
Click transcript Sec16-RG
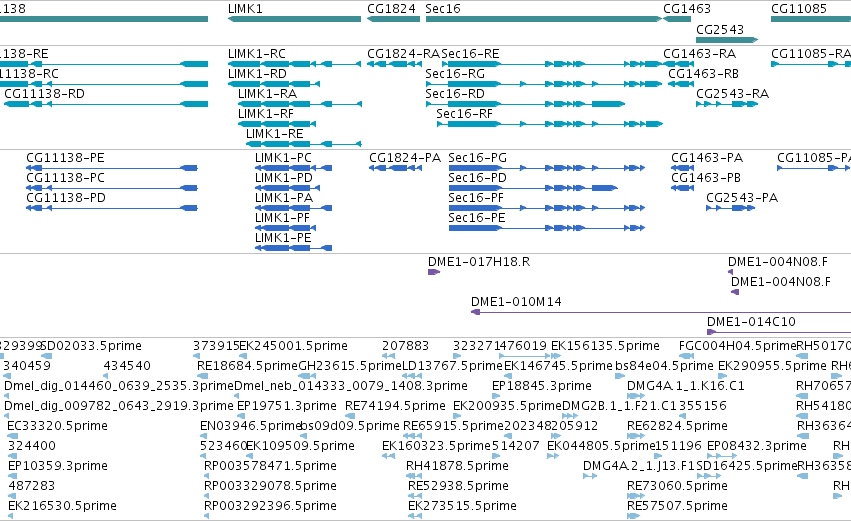[x=455, y=74]
